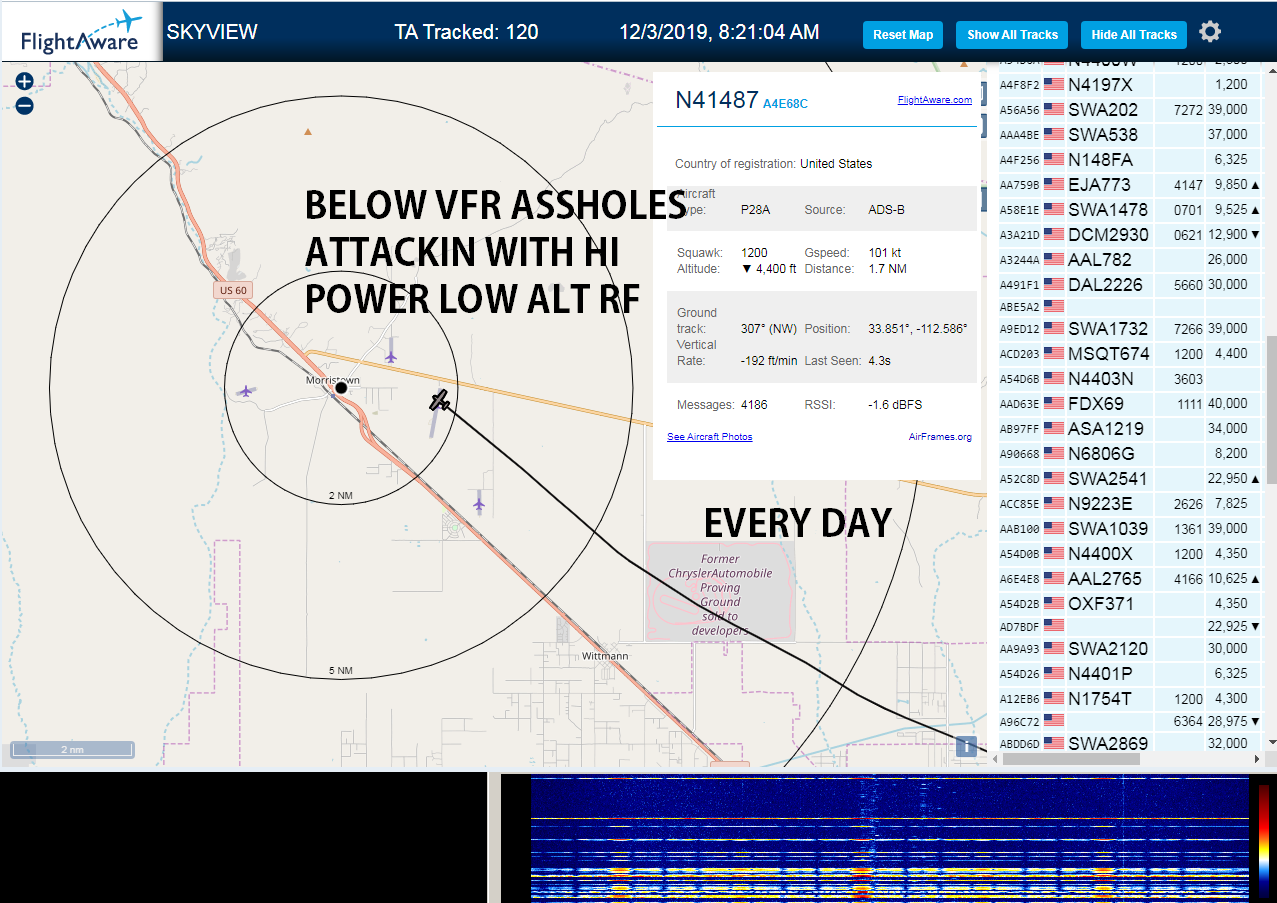Click the orange triangle marker on map
Screen dimensions: 1277x903
[x=308, y=131]
